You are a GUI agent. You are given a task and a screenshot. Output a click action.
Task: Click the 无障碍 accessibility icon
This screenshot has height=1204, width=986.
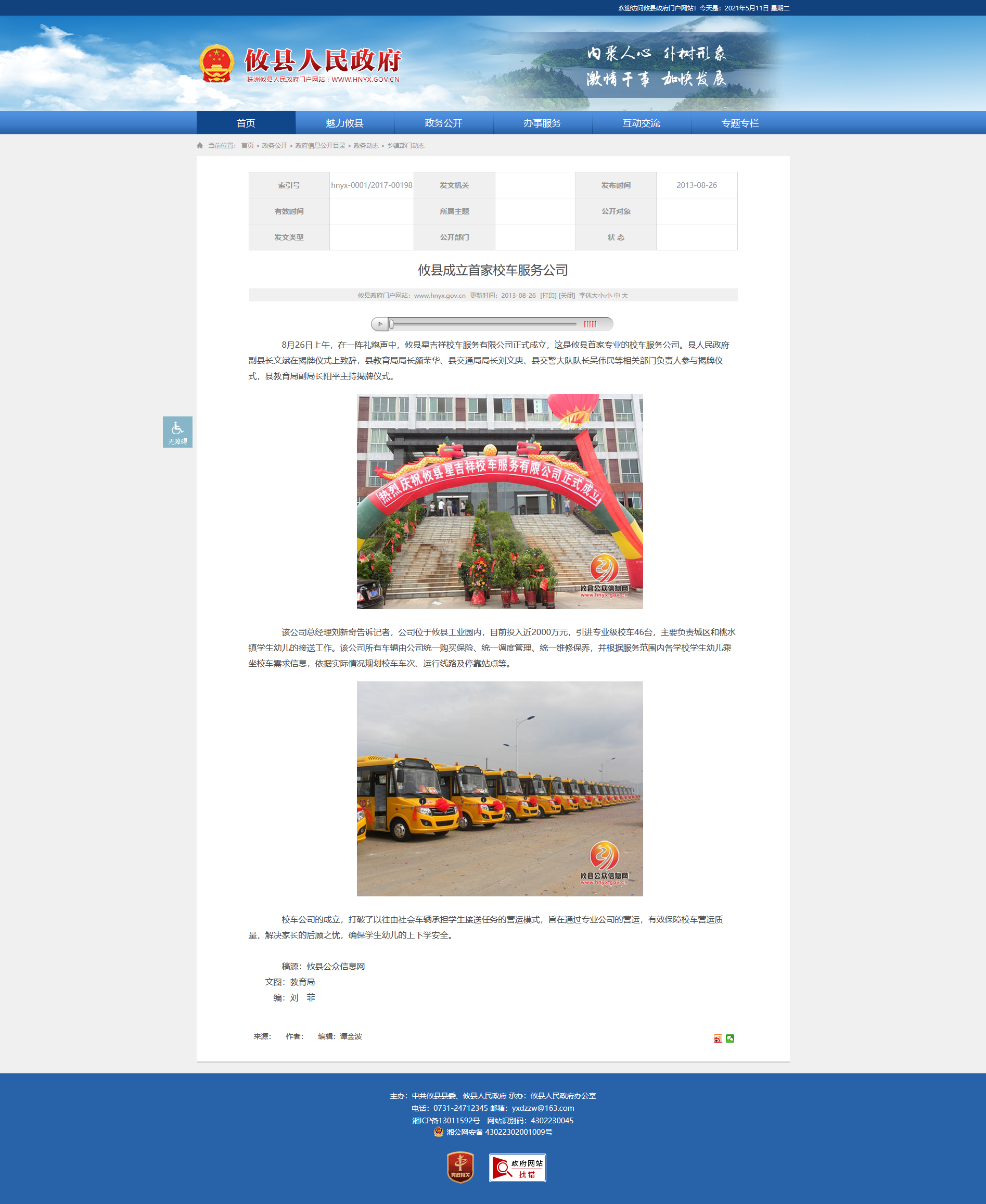tap(177, 431)
